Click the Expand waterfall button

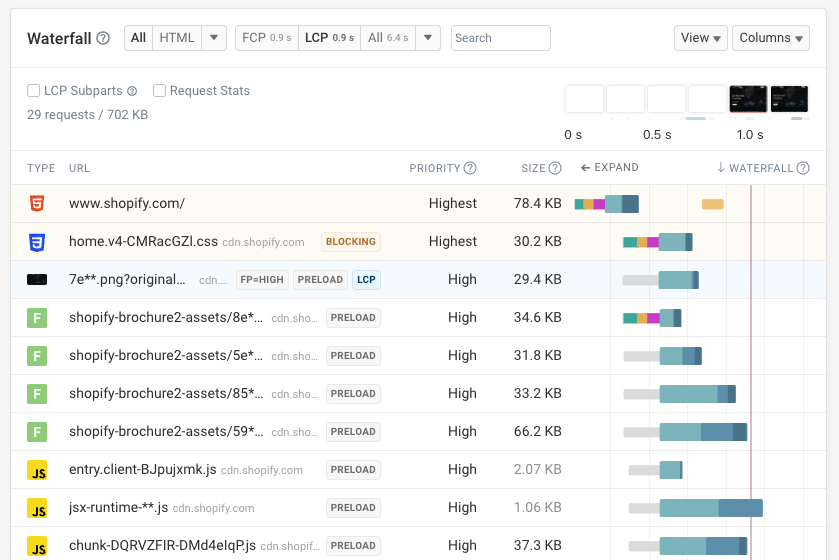(609, 168)
